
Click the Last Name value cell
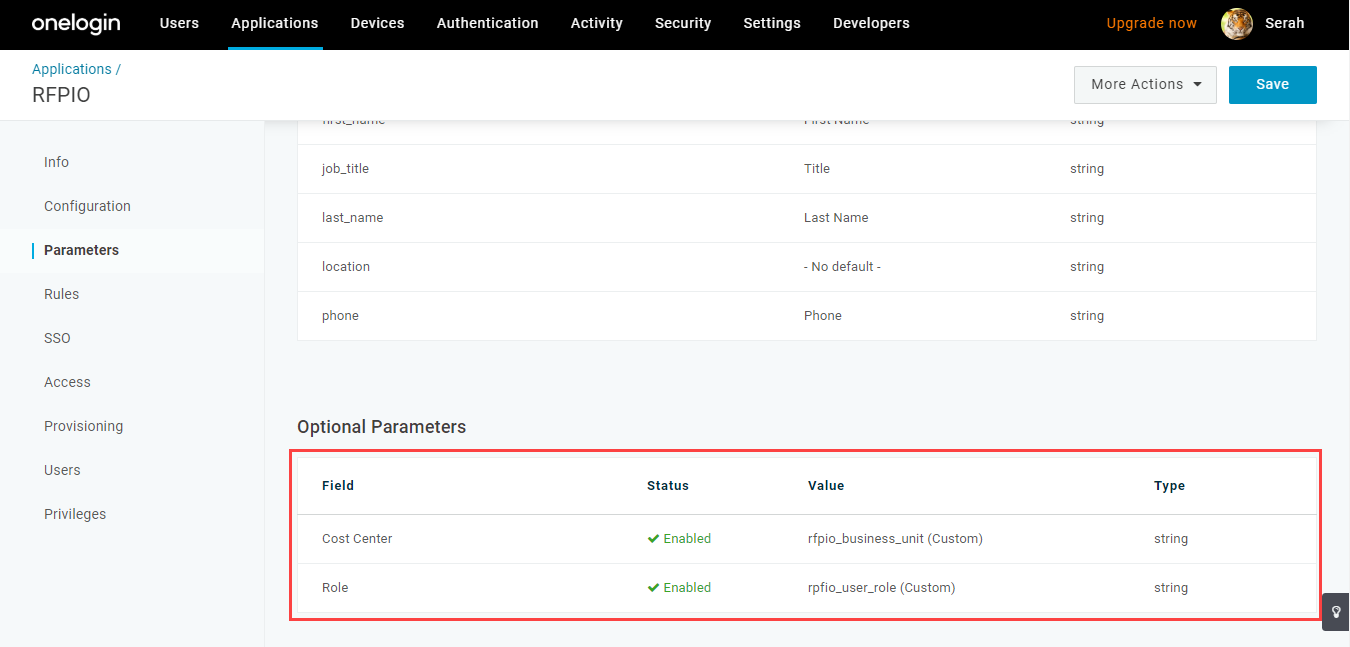pyautogui.click(x=836, y=218)
